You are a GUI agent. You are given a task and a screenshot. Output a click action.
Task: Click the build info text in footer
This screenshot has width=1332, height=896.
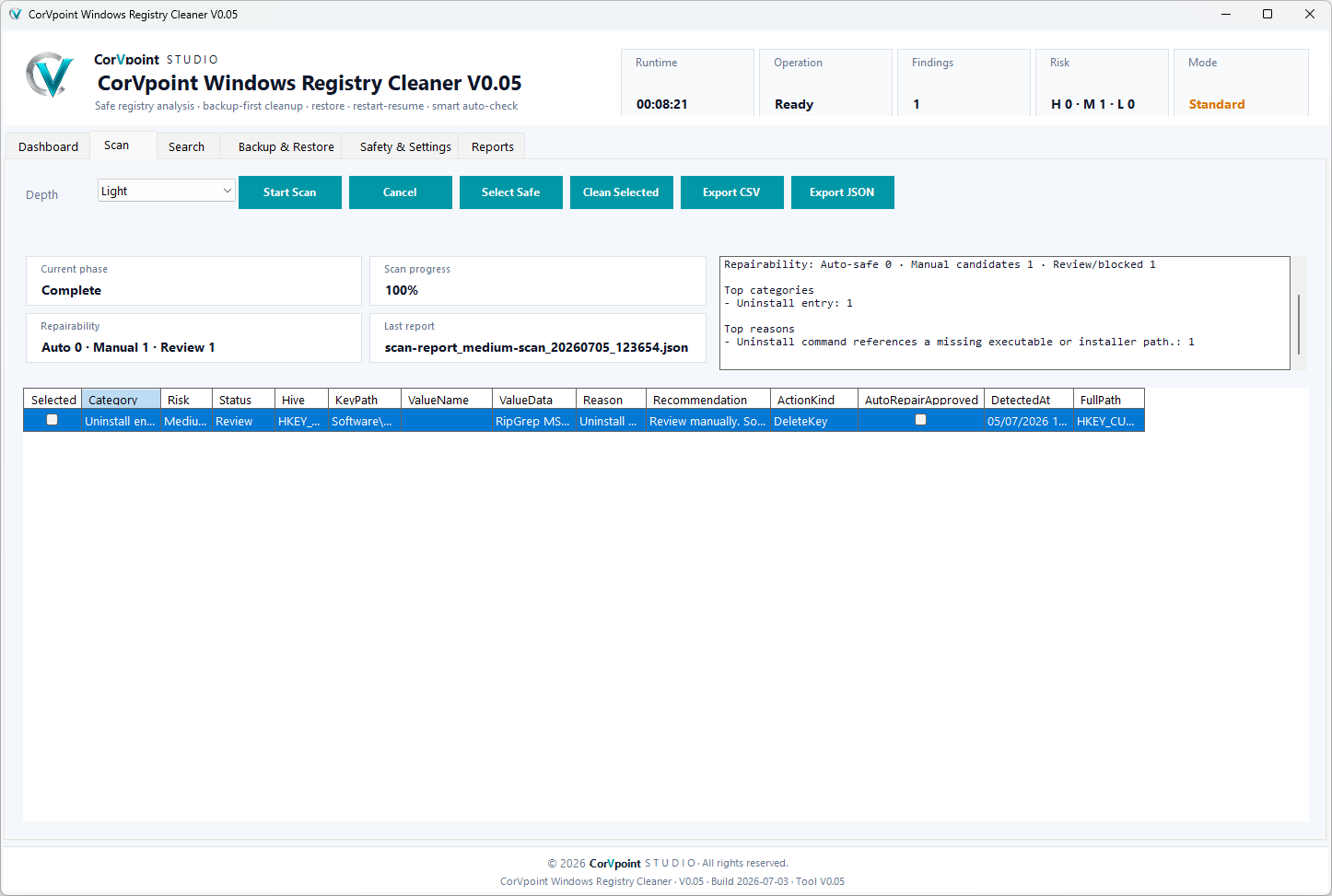672,881
